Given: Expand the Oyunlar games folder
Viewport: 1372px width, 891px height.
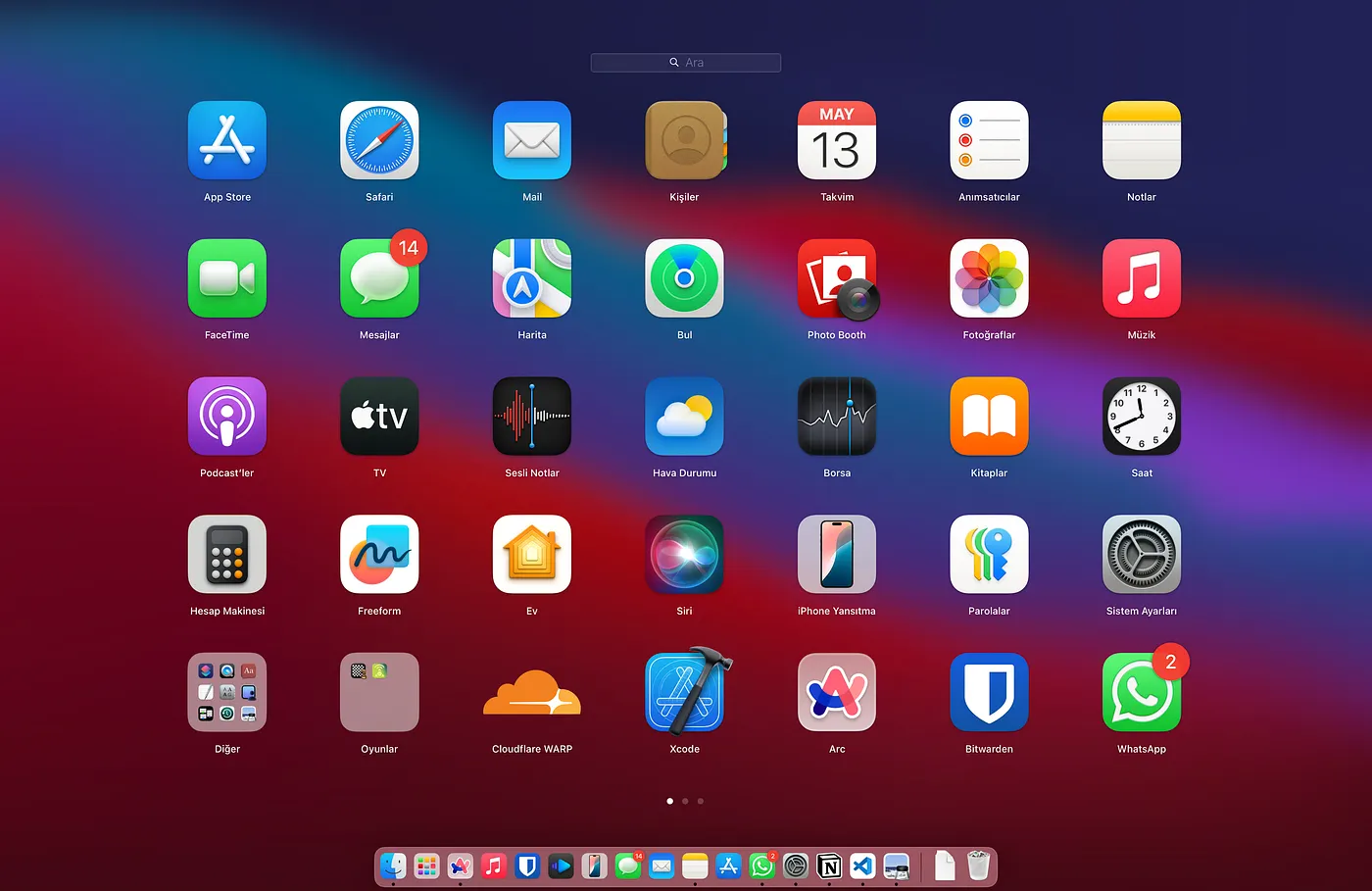Looking at the screenshot, I should tap(379, 692).
